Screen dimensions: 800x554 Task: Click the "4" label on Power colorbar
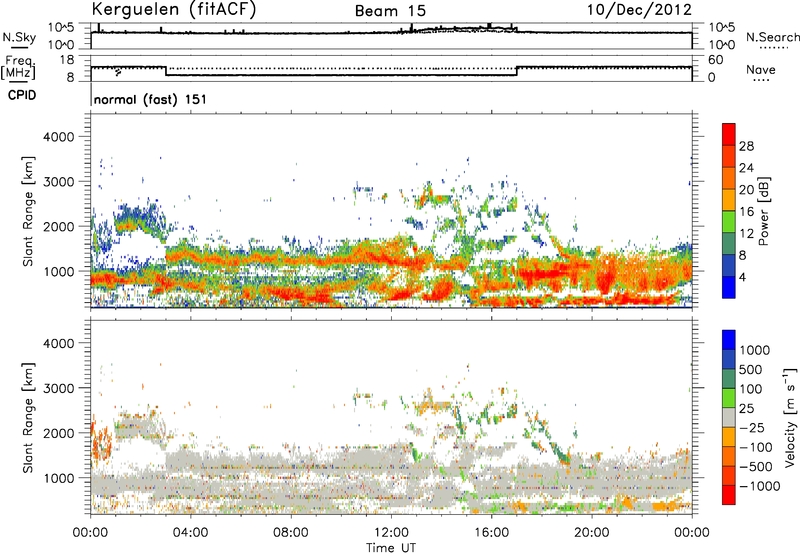tap(743, 278)
